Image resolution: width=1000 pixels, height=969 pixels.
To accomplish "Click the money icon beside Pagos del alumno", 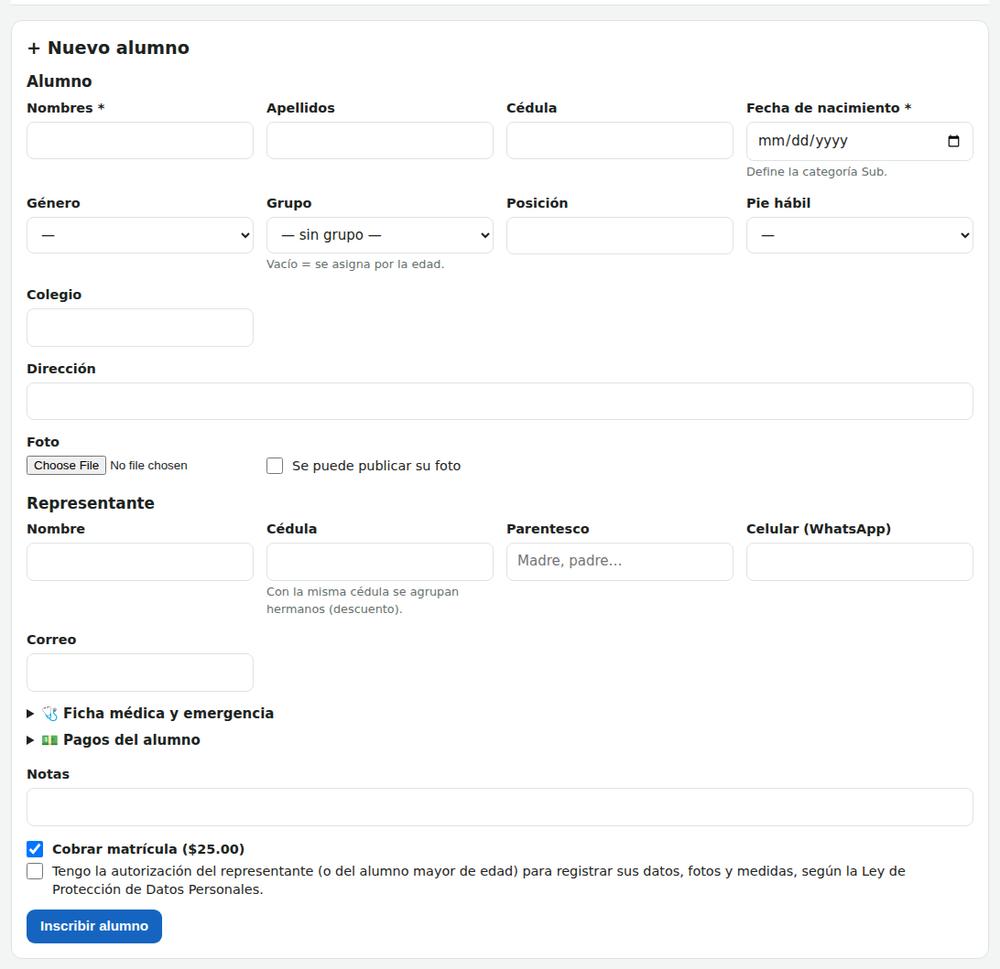I will click(50, 740).
